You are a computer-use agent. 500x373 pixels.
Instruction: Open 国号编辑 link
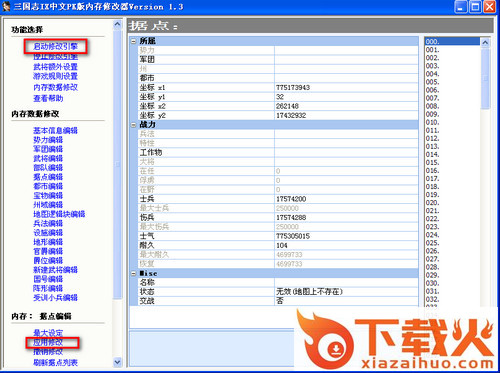click(48, 279)
